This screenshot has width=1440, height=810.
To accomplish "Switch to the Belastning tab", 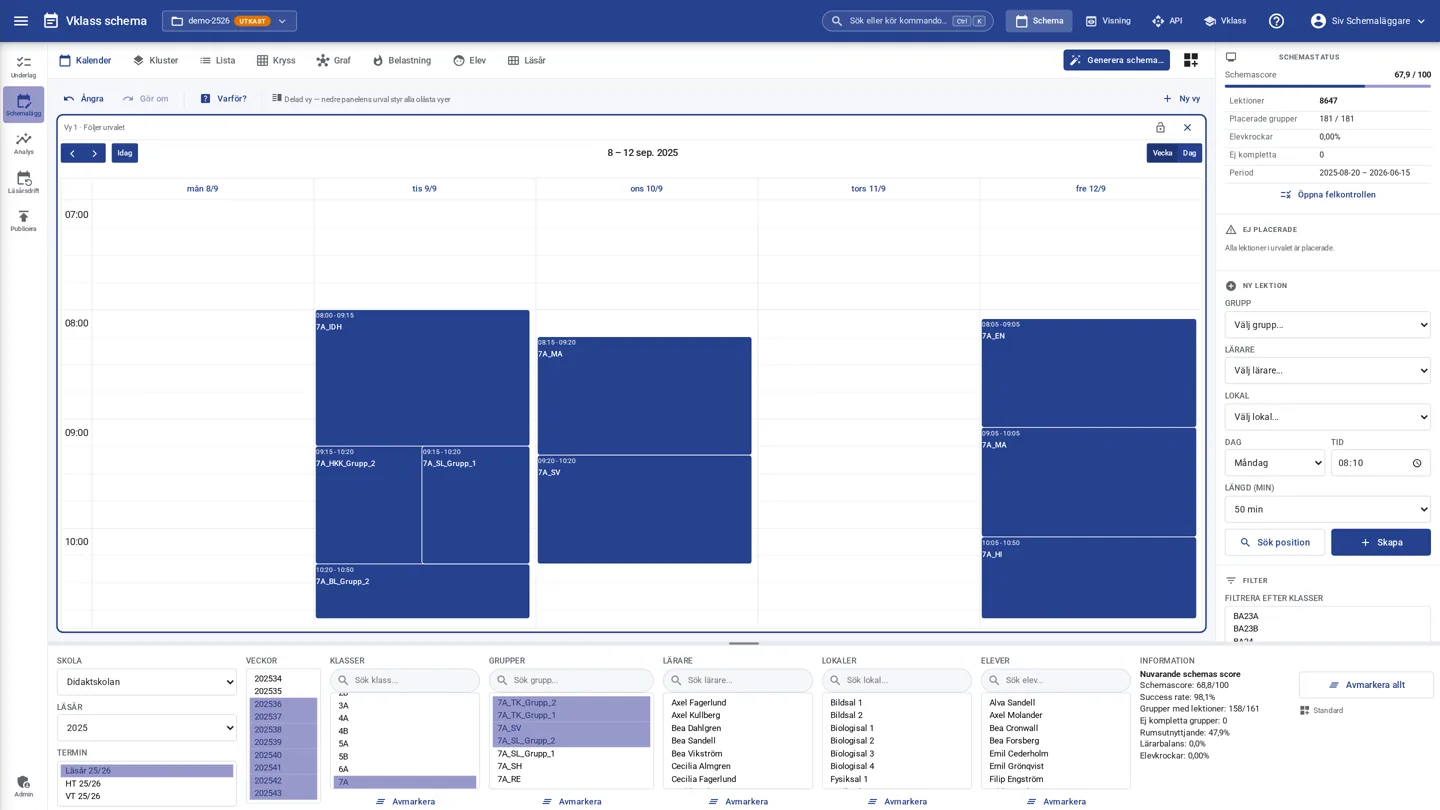I will pos(401,61).
